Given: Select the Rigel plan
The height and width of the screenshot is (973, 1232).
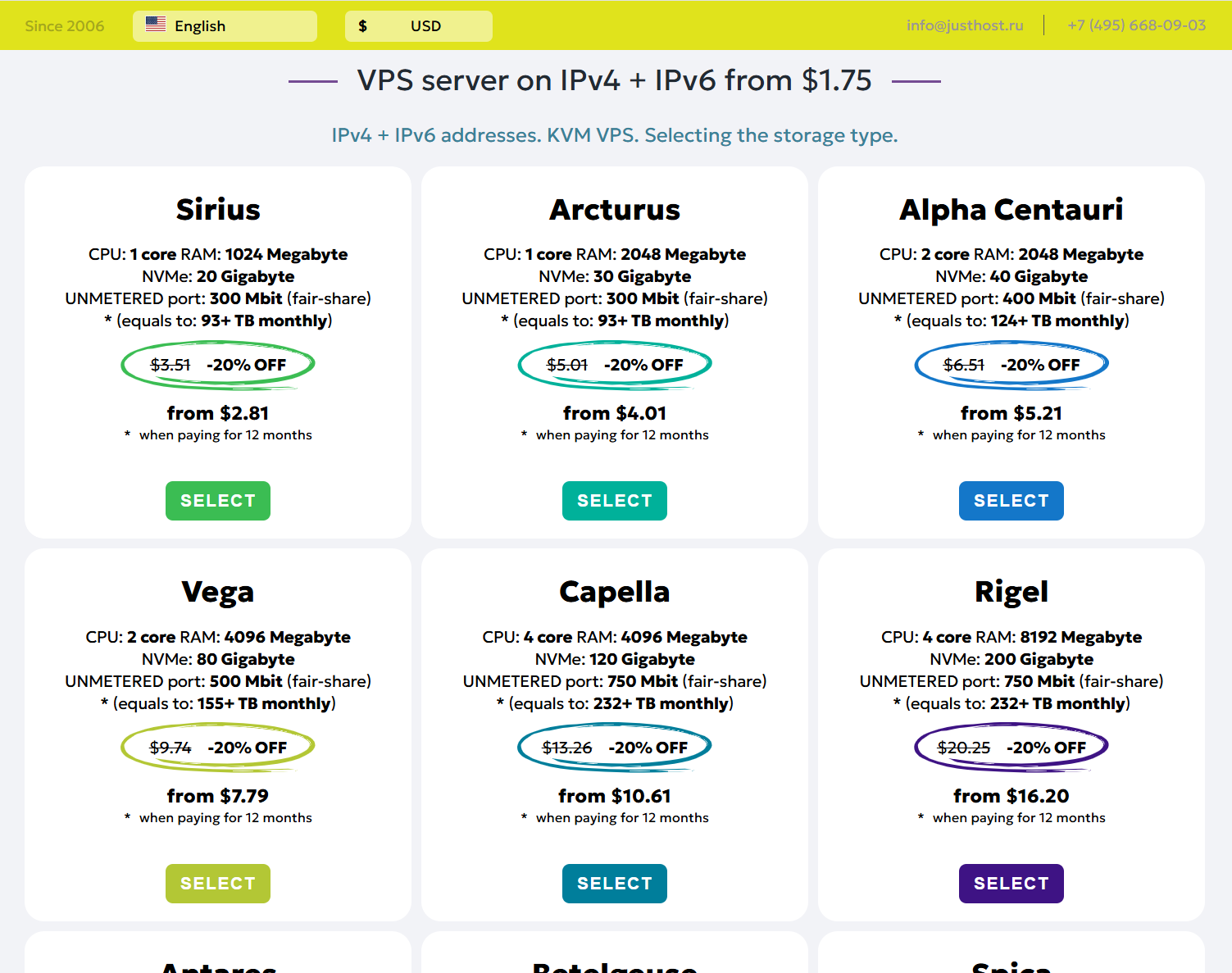Looking at the screenshot, I should [x=1012, y=884].
